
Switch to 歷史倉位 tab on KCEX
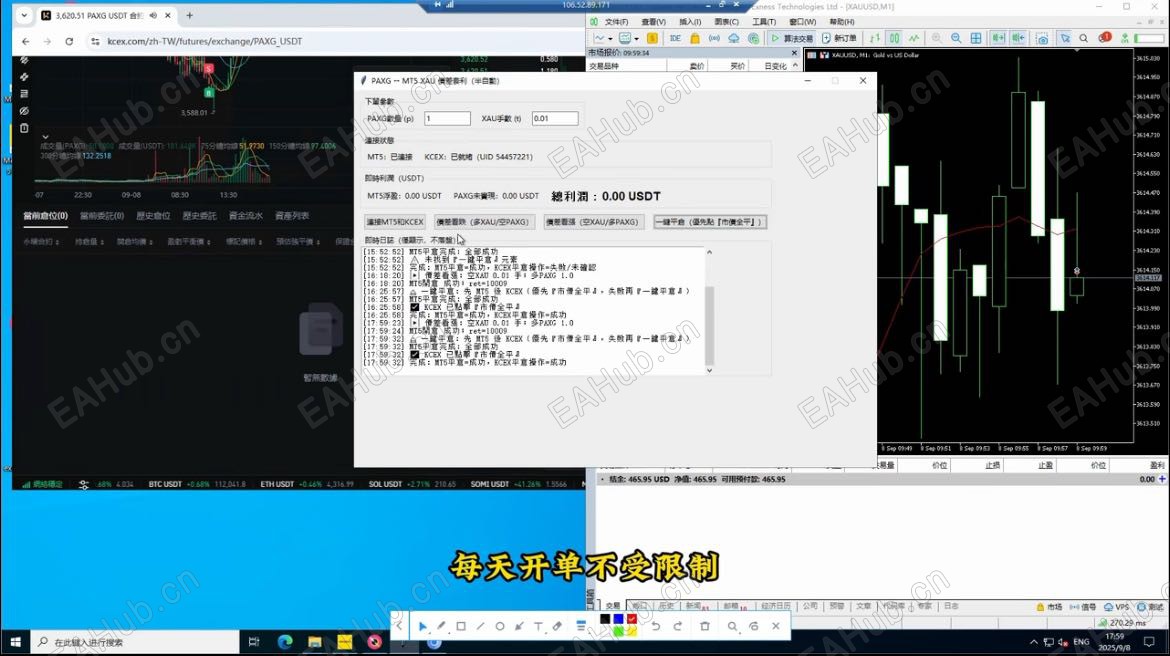[x=153, y=216]
